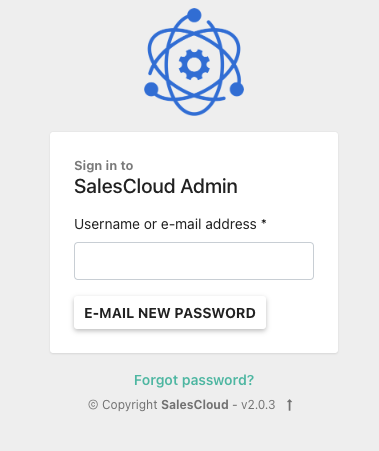
Task: Click the SalesCloud Admin heading
Action: (x=156, y=186)
